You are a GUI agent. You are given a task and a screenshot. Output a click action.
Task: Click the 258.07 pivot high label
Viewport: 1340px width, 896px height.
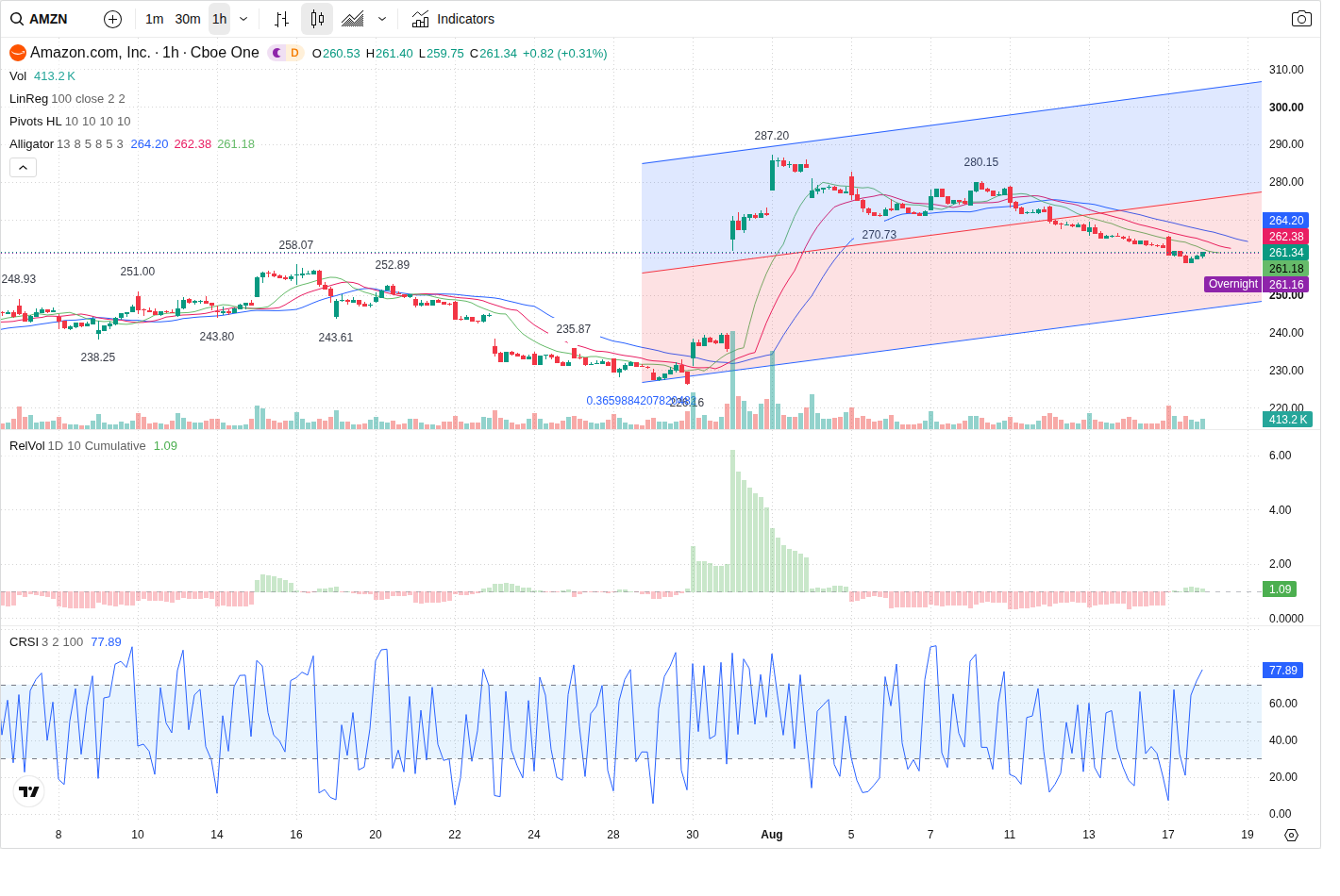(x=296, y=245)
